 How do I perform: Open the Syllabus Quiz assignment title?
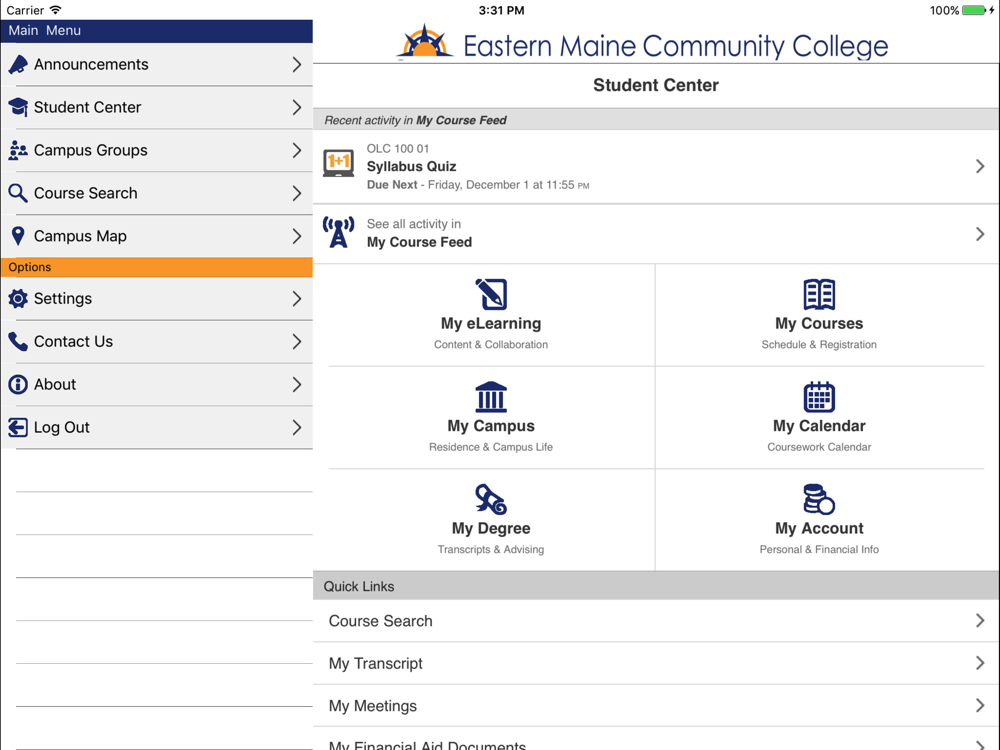(411, 166)
